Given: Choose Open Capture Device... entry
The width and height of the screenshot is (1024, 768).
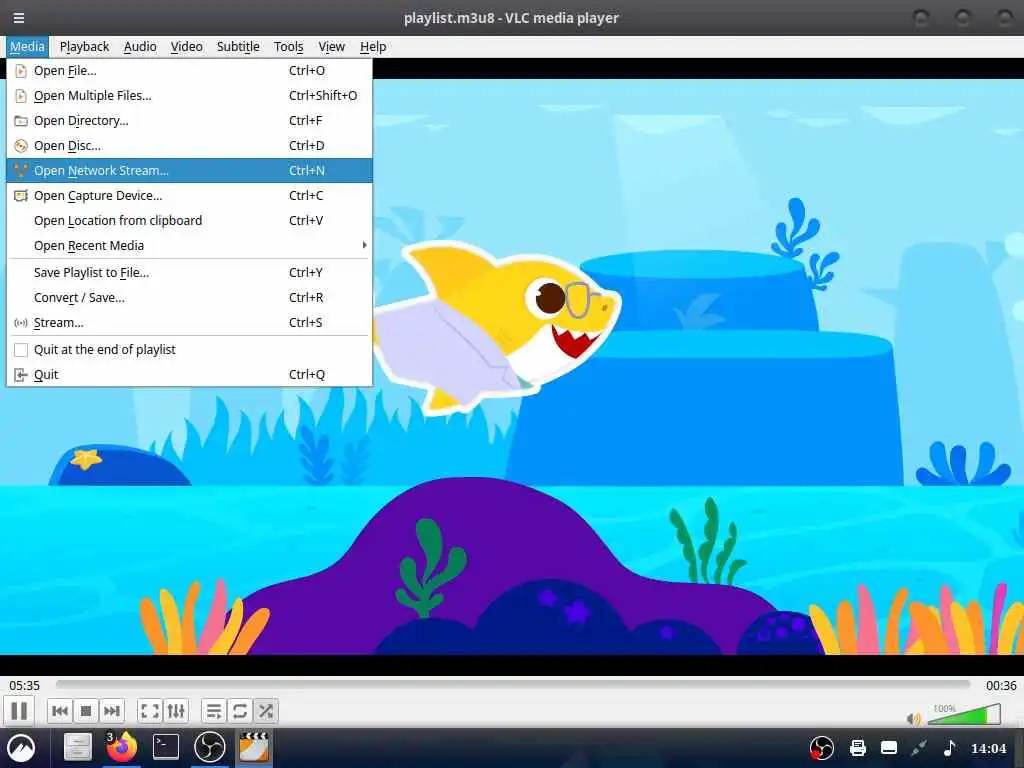Looking at the screenshot, I should coord(189,195).
